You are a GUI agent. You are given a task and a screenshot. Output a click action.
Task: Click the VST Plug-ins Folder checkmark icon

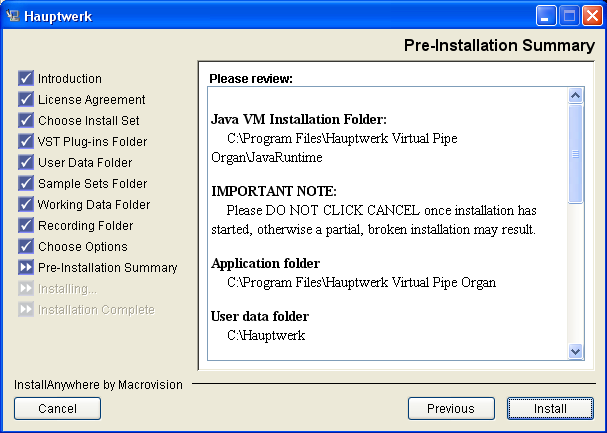pos(26,141)
